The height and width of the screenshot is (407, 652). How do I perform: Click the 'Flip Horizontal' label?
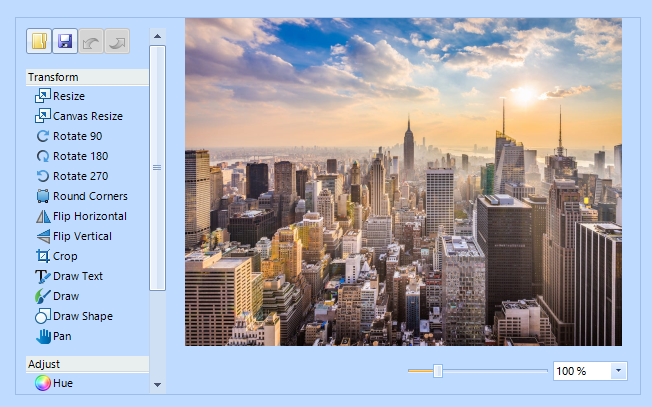click(x=90, y=216)
